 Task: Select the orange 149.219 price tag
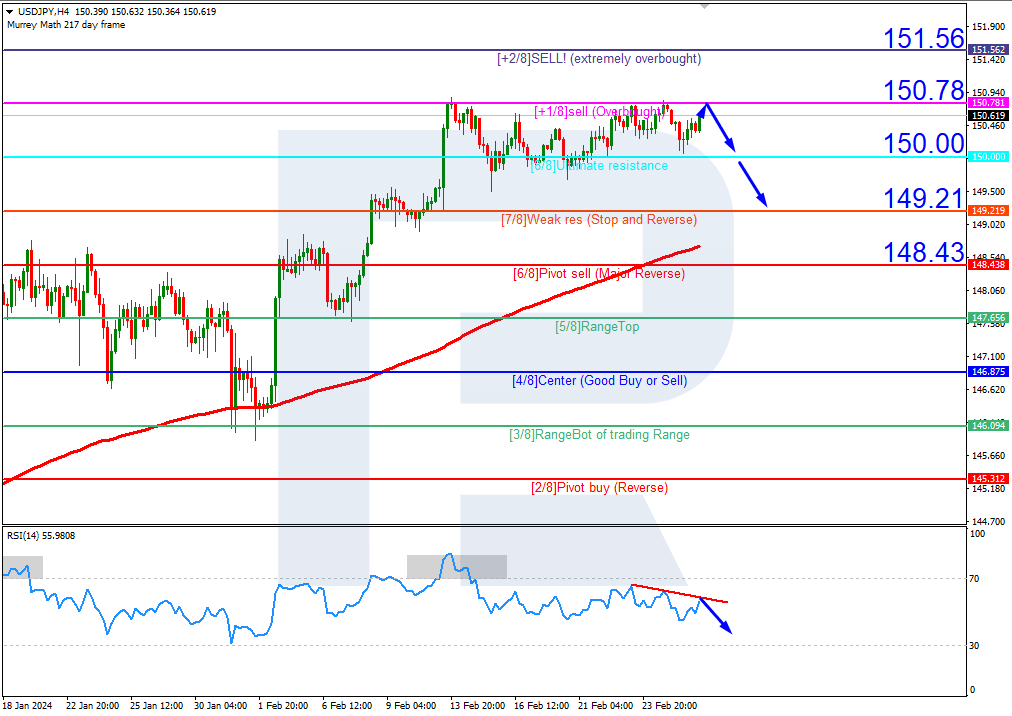(x=986, y=210)
